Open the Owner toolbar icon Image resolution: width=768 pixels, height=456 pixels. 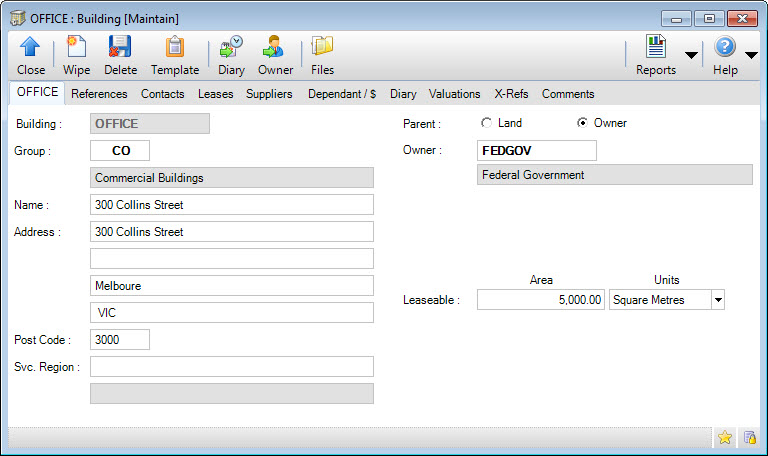[273, 47]
